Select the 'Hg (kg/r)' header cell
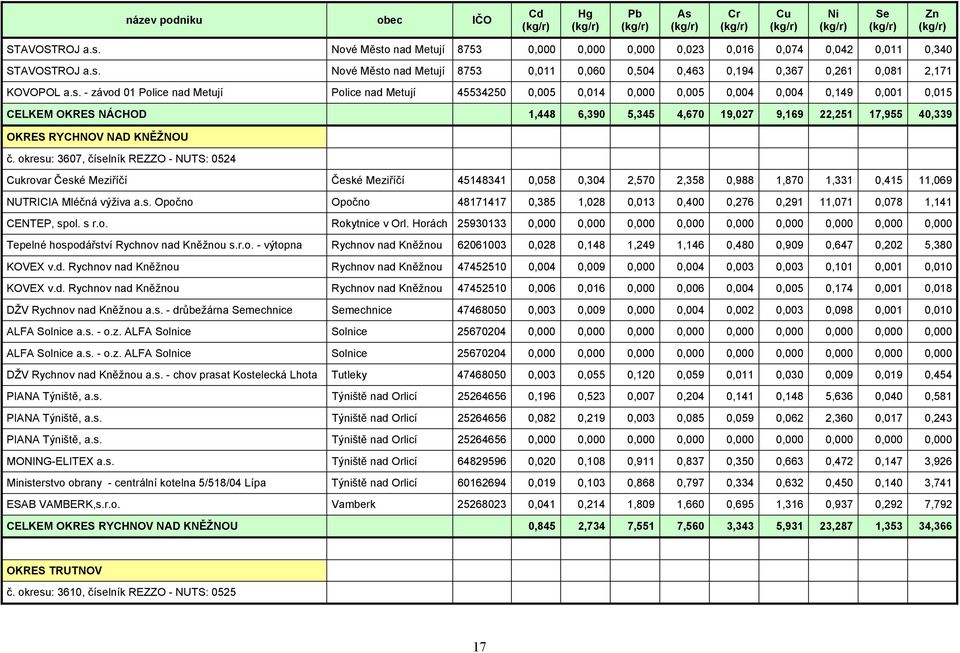The height and width of the screenshot is (653, 960). click(585, 20)
